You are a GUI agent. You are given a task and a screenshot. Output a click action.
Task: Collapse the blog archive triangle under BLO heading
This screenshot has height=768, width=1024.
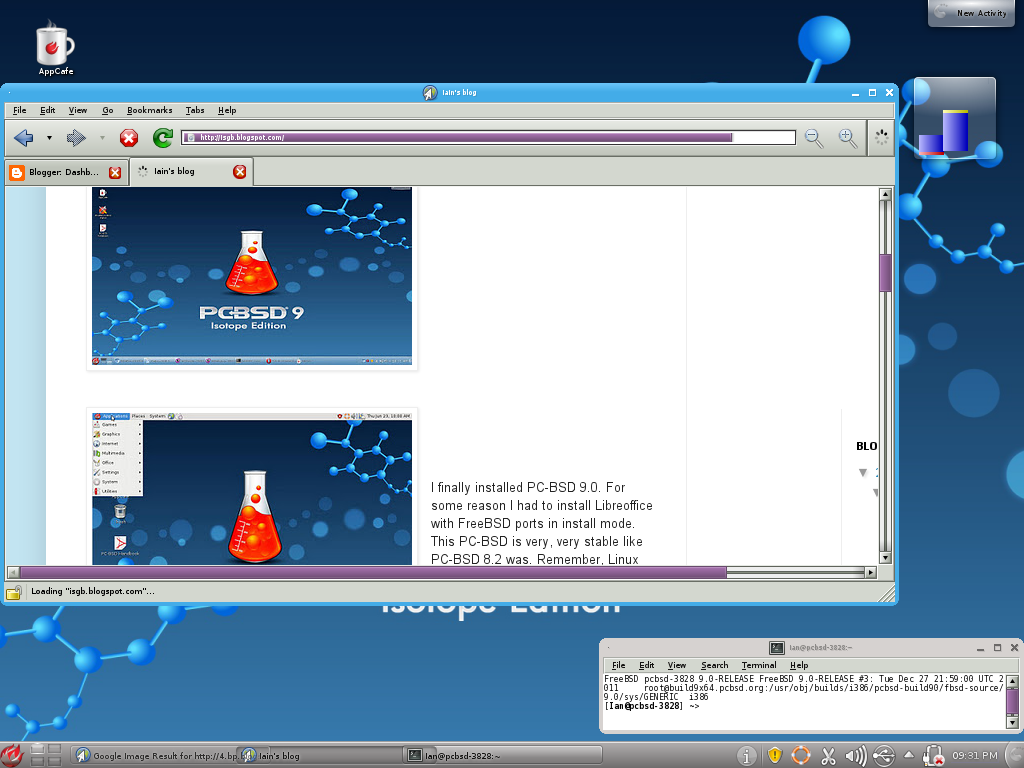[x=863, y=472]
